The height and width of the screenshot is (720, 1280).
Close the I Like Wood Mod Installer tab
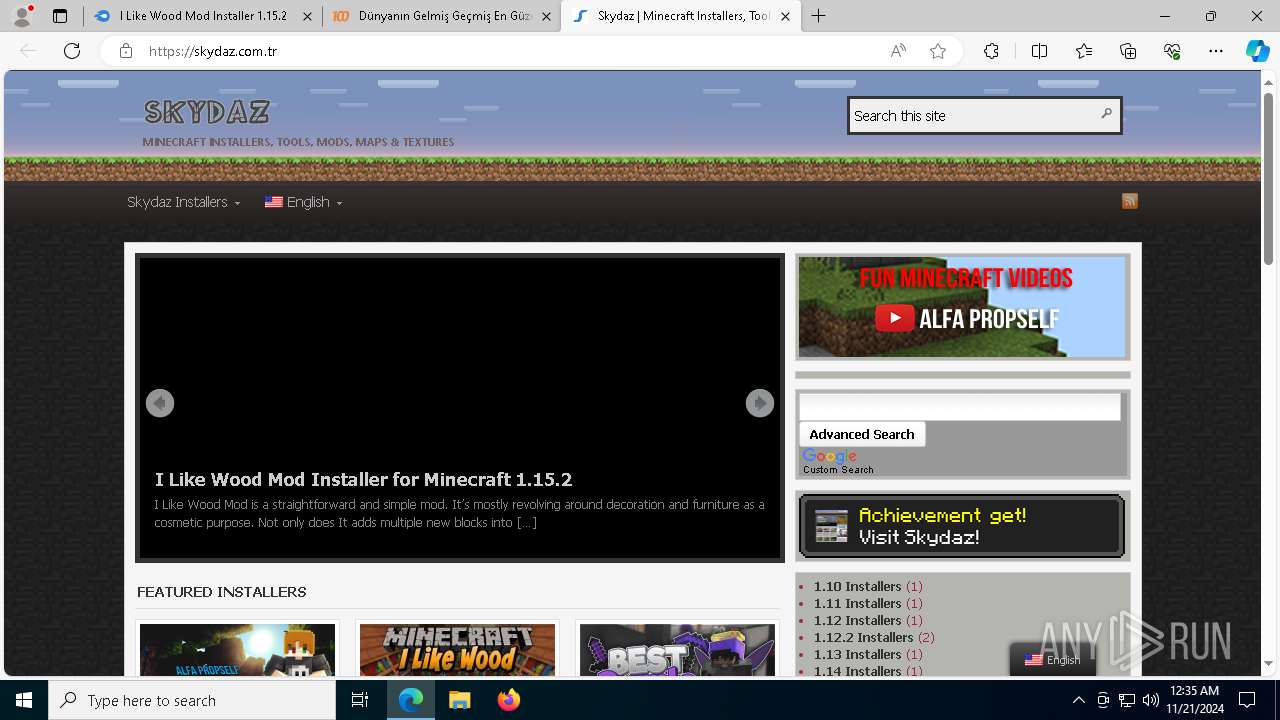tap(308, 16)
